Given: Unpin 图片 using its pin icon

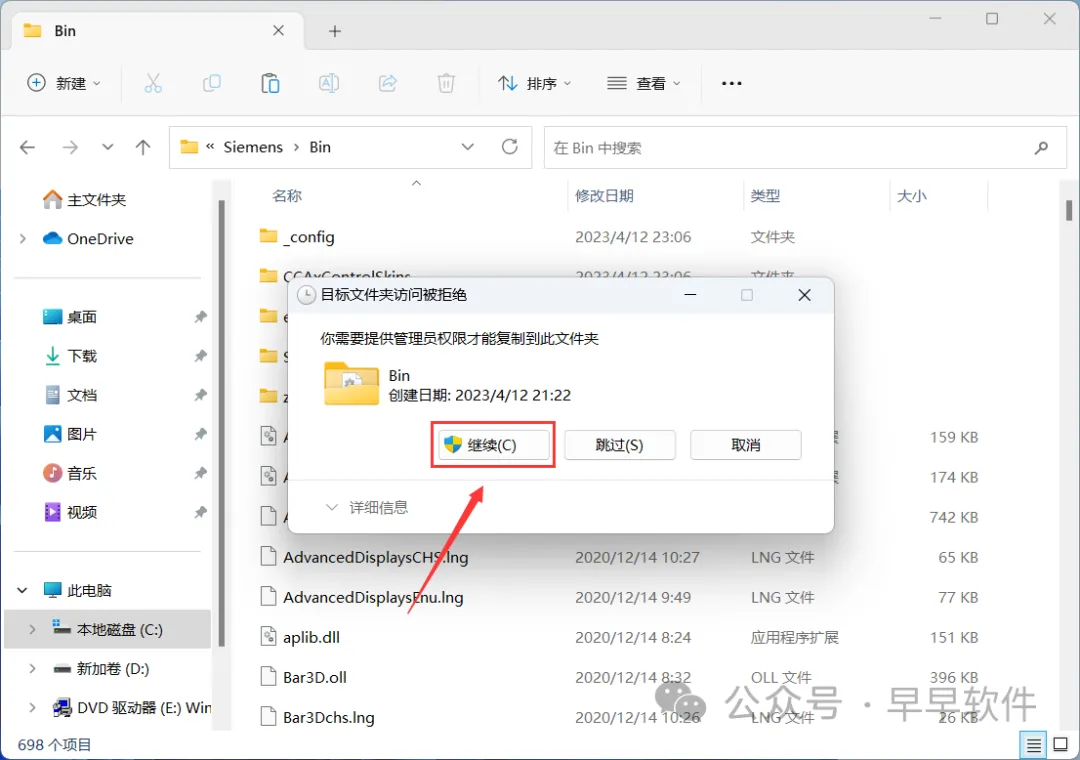Looking at the screenshot, I should (x=200, y=434).
